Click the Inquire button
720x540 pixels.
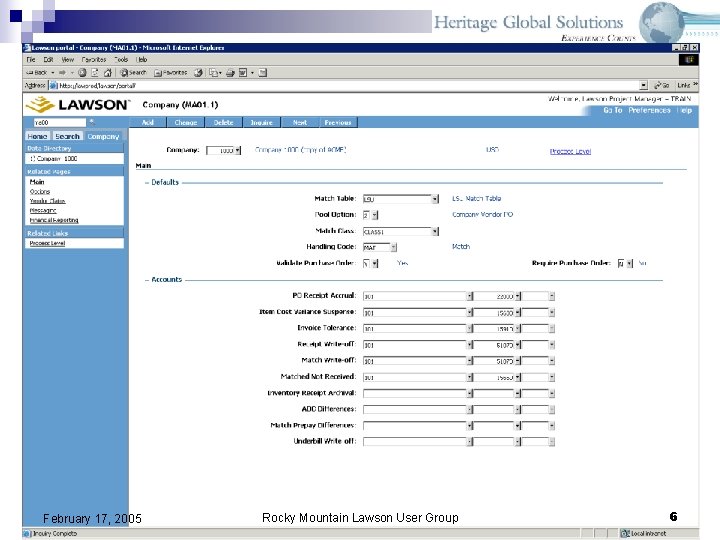[261, 122]
